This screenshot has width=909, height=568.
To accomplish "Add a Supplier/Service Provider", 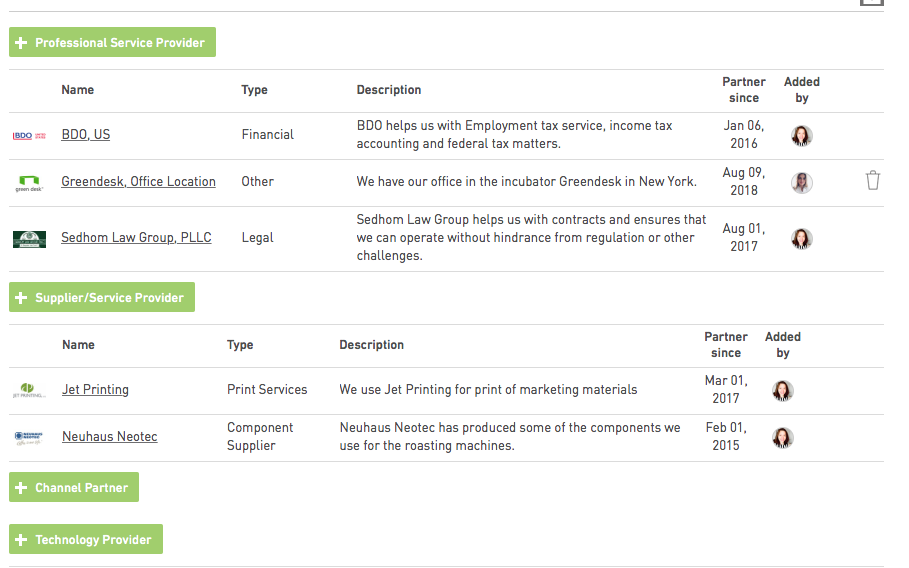I will (x=102, y=298).
